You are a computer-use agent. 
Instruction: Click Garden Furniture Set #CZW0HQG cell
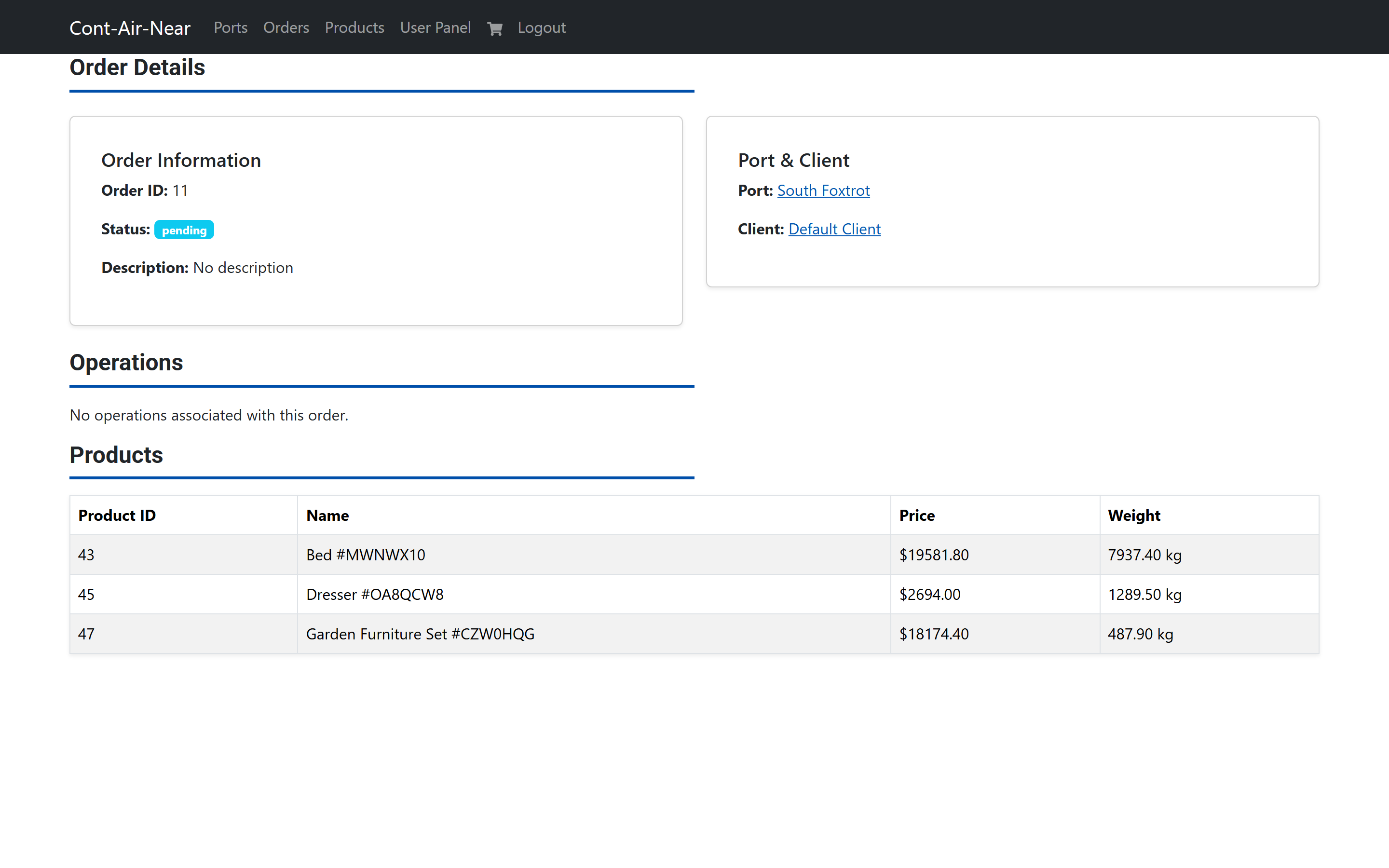[x=594, y=634]
